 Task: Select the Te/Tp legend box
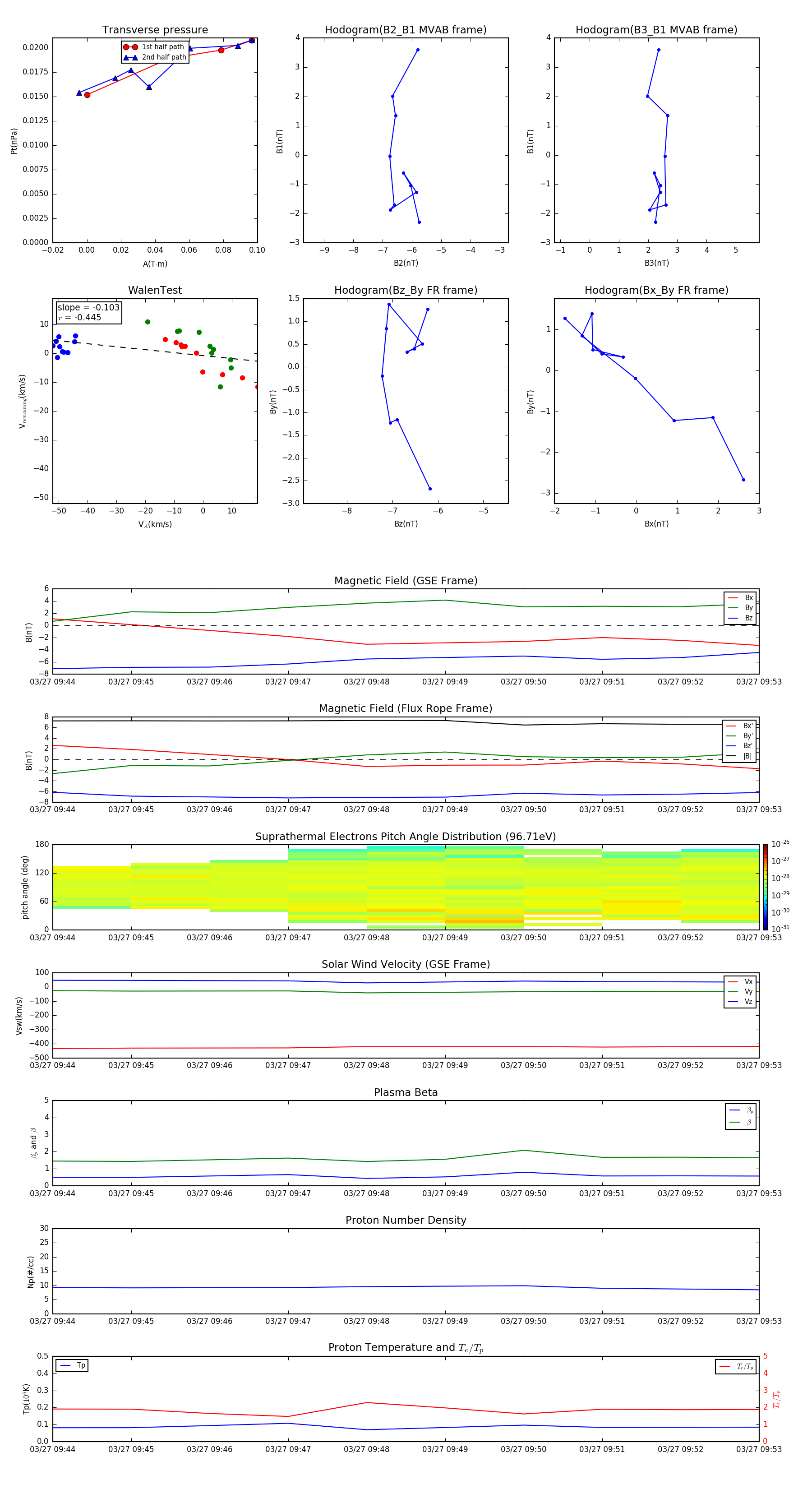pyautogui.click(x=735, y=1366)
